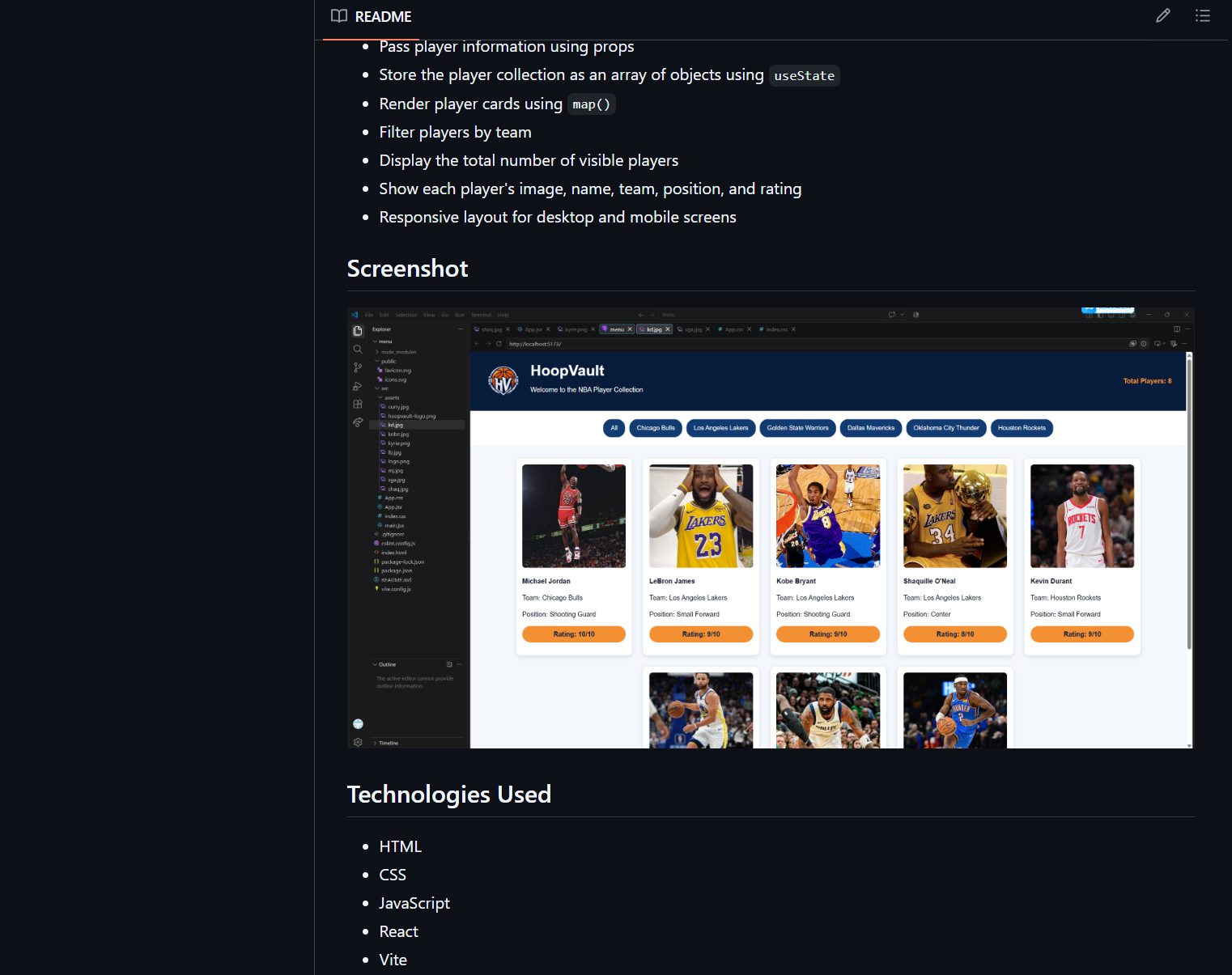The width and height of the screenshot is (1232, 975).
Task: Click 'Golden State Warriors' filter button in screenshot
Action: 797,428
